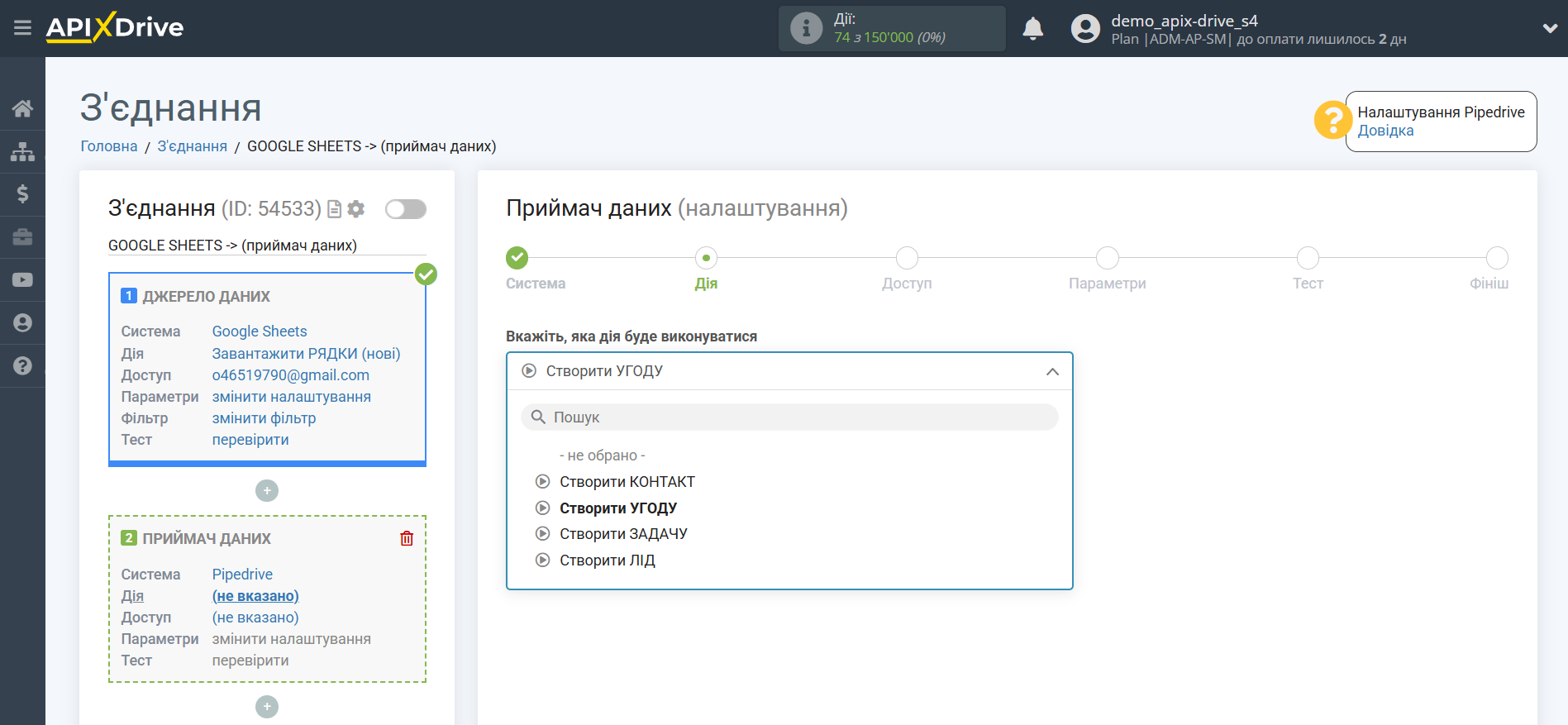Go to Тест step
Image resolution: width=1568 pixels, height=725 pixels.
coord(1308,258)
